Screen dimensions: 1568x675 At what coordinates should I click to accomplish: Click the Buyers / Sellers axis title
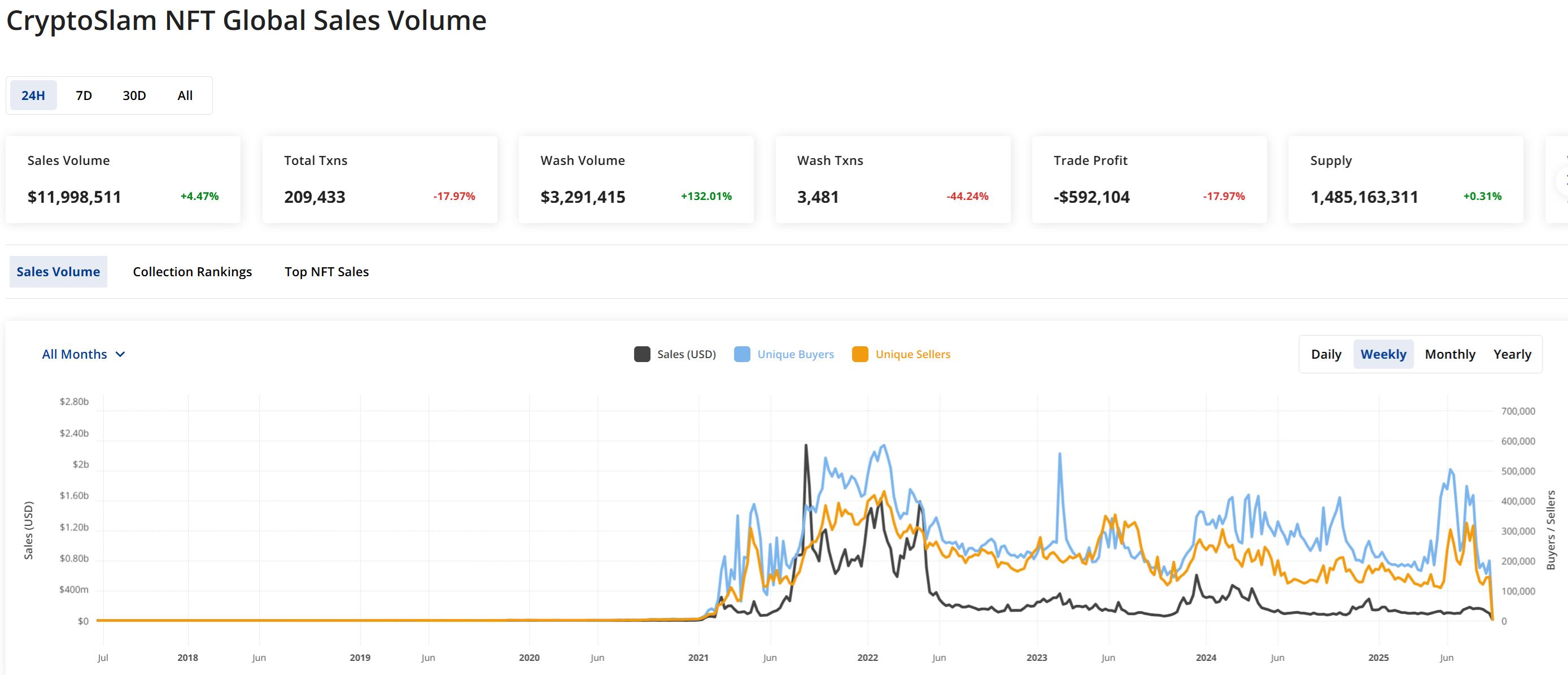click(1550, 530)
